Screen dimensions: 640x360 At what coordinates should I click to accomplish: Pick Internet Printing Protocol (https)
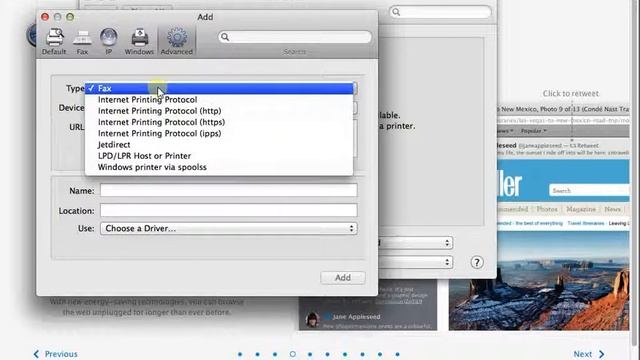(x=219, y=122)
